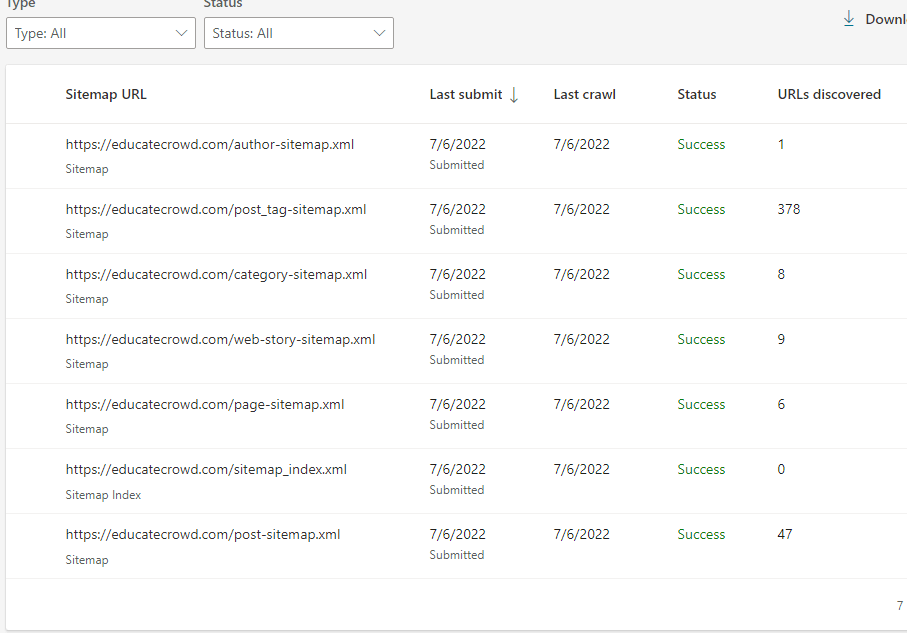
Task: Open the author-sitemap.xml URL
Action: [209, 144]
